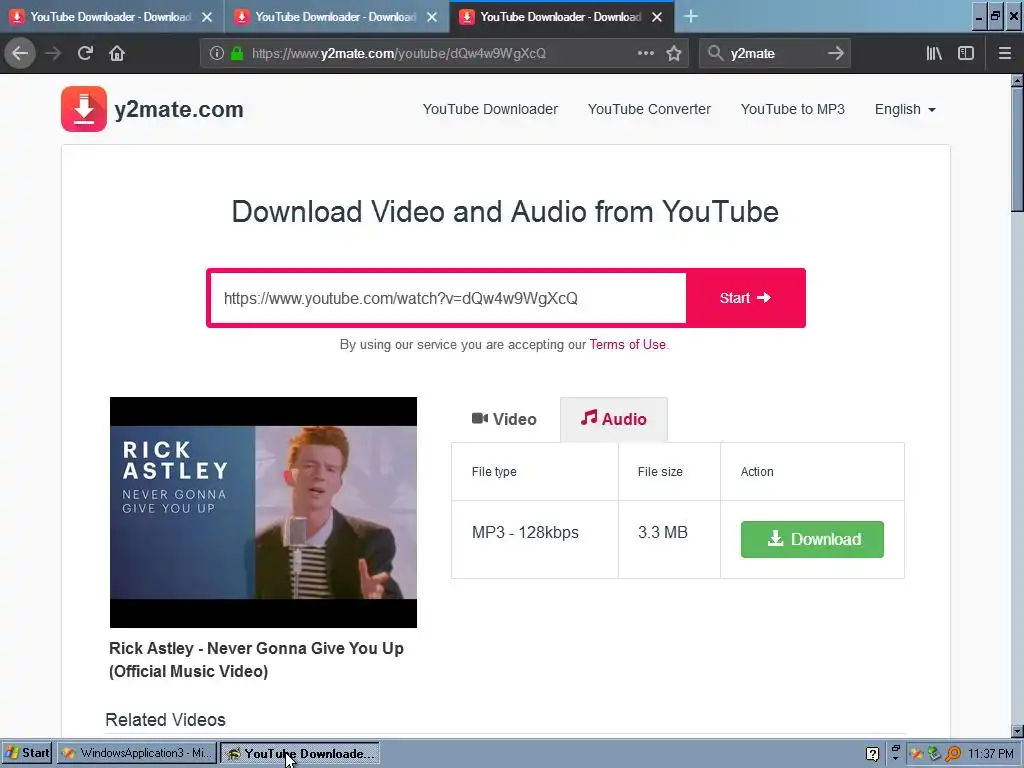Click the magnifier icon in the search box
This screenshot has width=1024, height=768.
pos(716,54)
